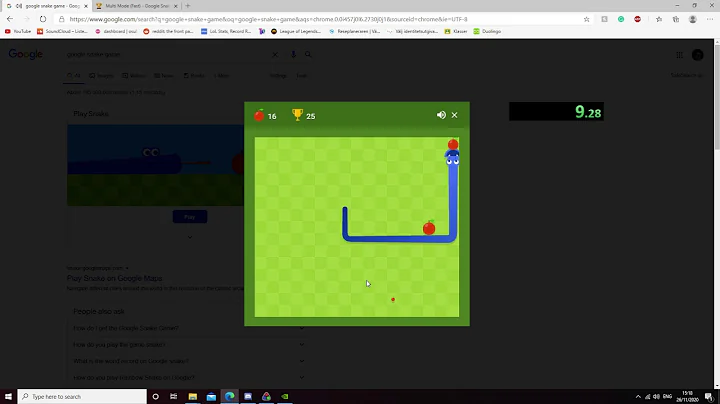Open Reiseplanleggeren bookmark
Image resolution: width=720 pixels, height=404 pixels.
tap(354, 31)
